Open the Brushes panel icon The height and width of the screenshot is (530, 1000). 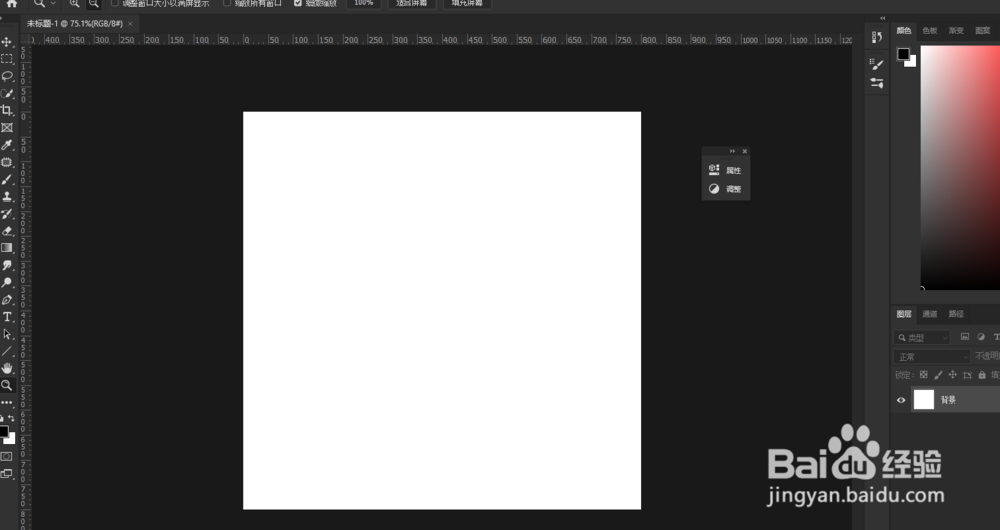click(x=877, y=64)
